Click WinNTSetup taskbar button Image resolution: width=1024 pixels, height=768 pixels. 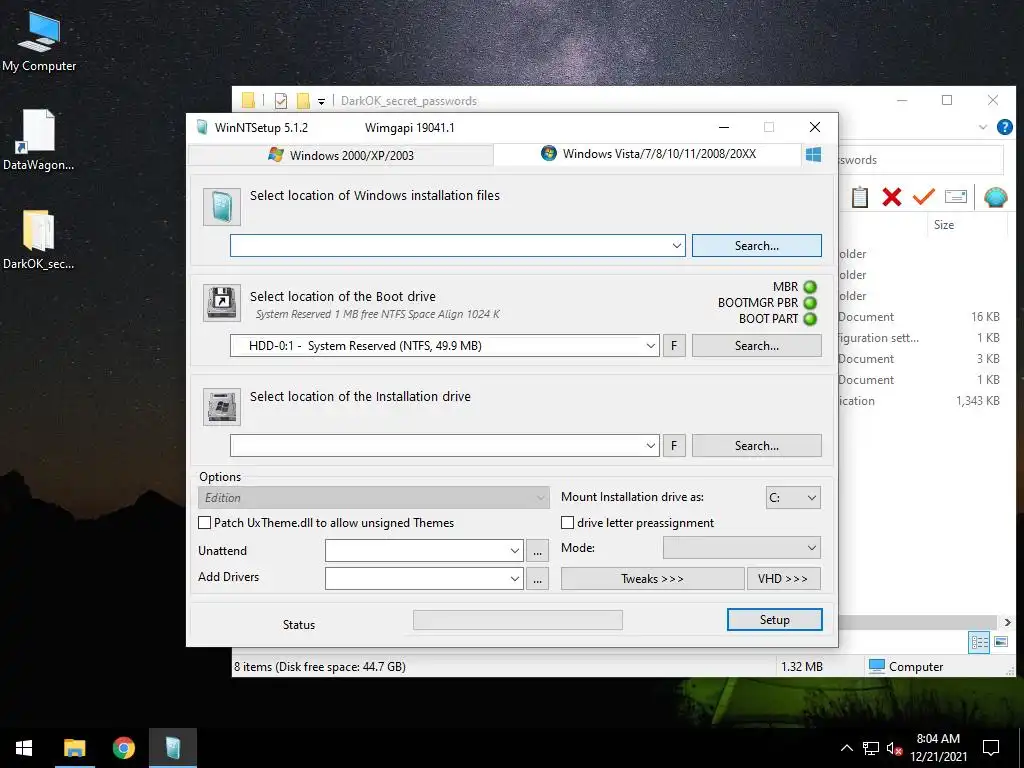(172, 748)
